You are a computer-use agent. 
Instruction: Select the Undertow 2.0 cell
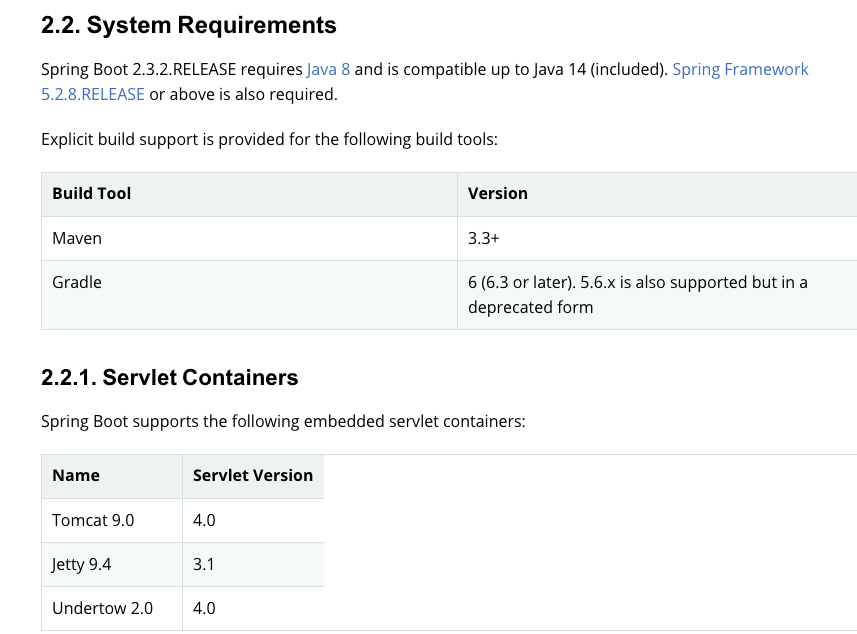(103, 608)
